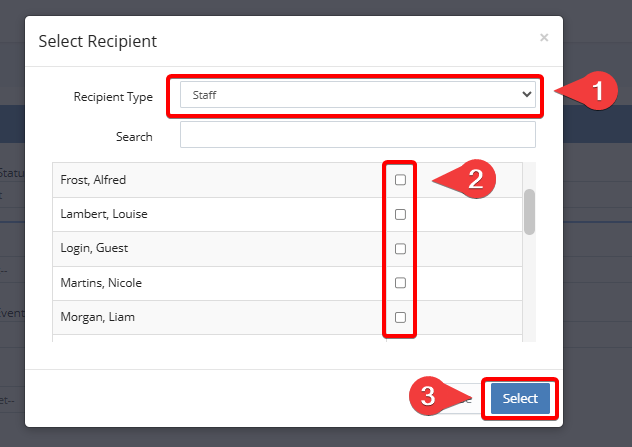632x447 pixels.
Task: Click the Select Recipient dialog title
Action: pyautogui.click(x=97, y=41)
